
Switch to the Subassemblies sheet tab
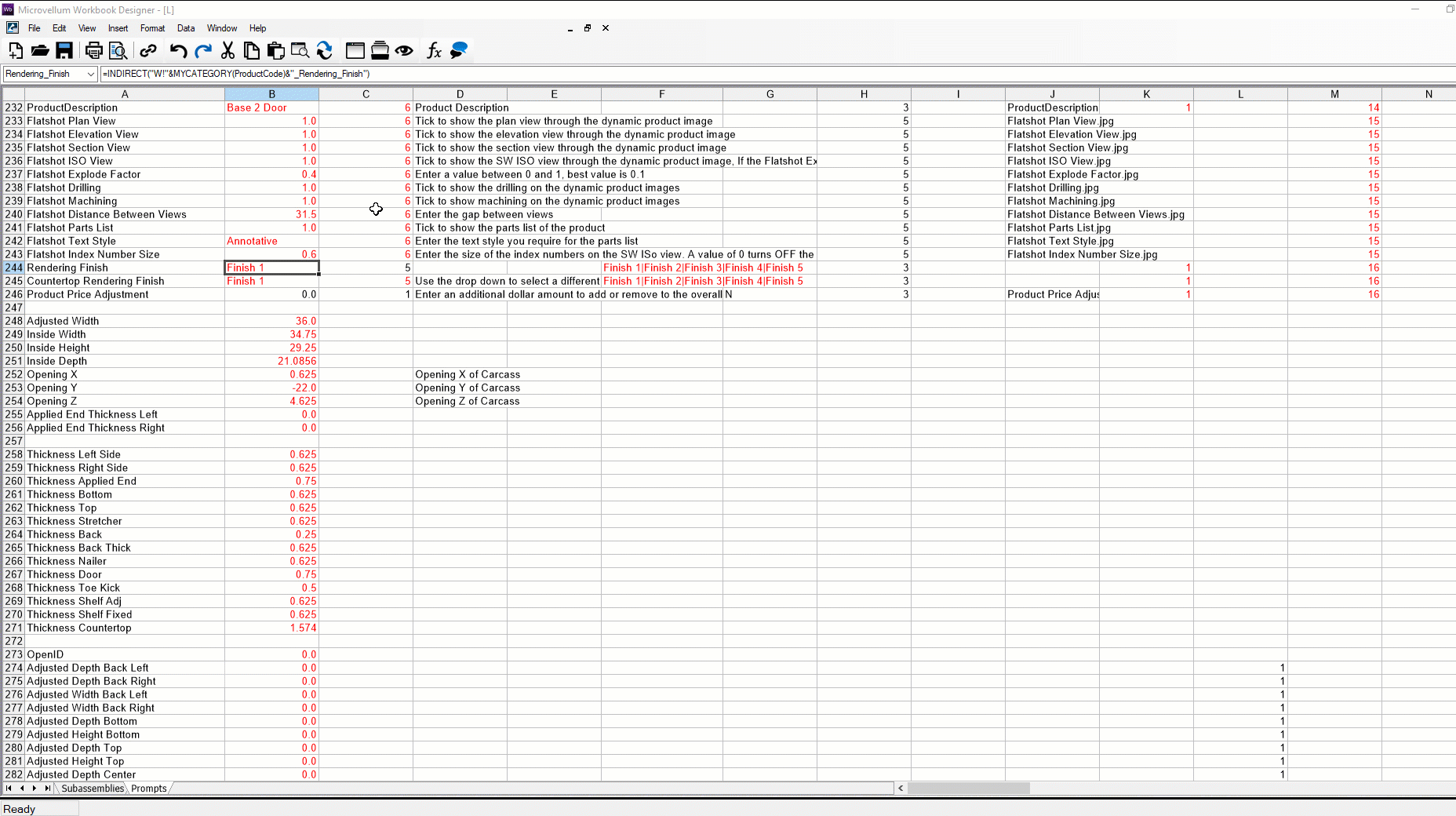pyautogui.click(x=93, y=789)
